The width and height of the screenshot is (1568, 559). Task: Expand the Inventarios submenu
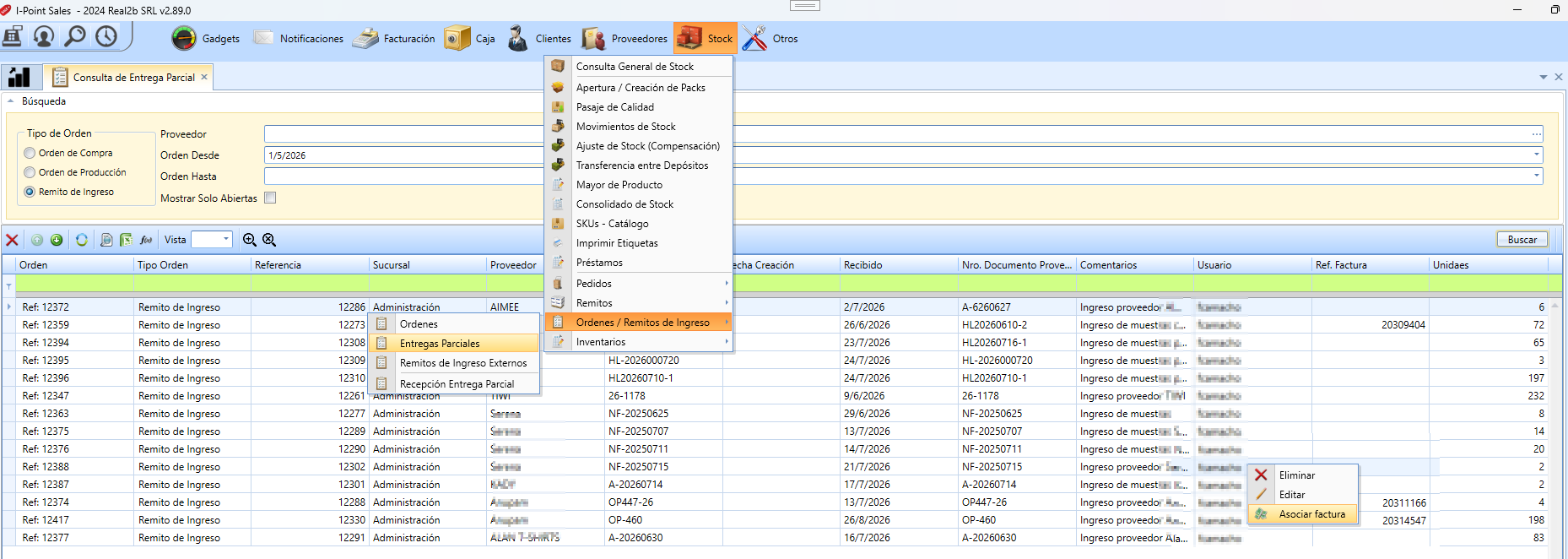point(639,342)
